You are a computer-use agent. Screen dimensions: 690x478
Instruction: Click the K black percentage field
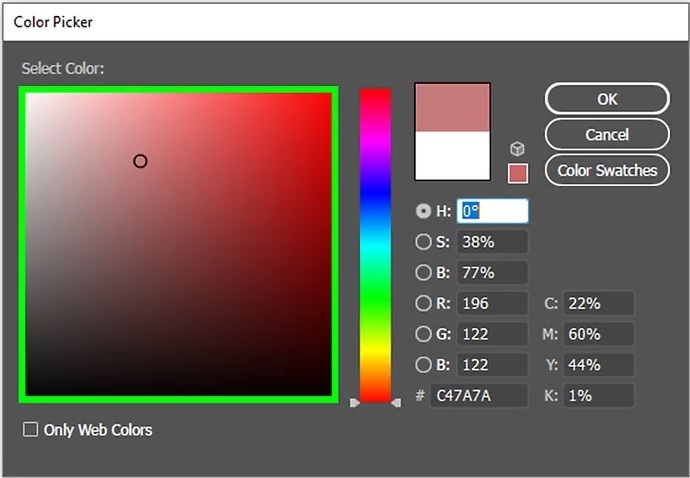pyautogui.click(x=598, y=396)
